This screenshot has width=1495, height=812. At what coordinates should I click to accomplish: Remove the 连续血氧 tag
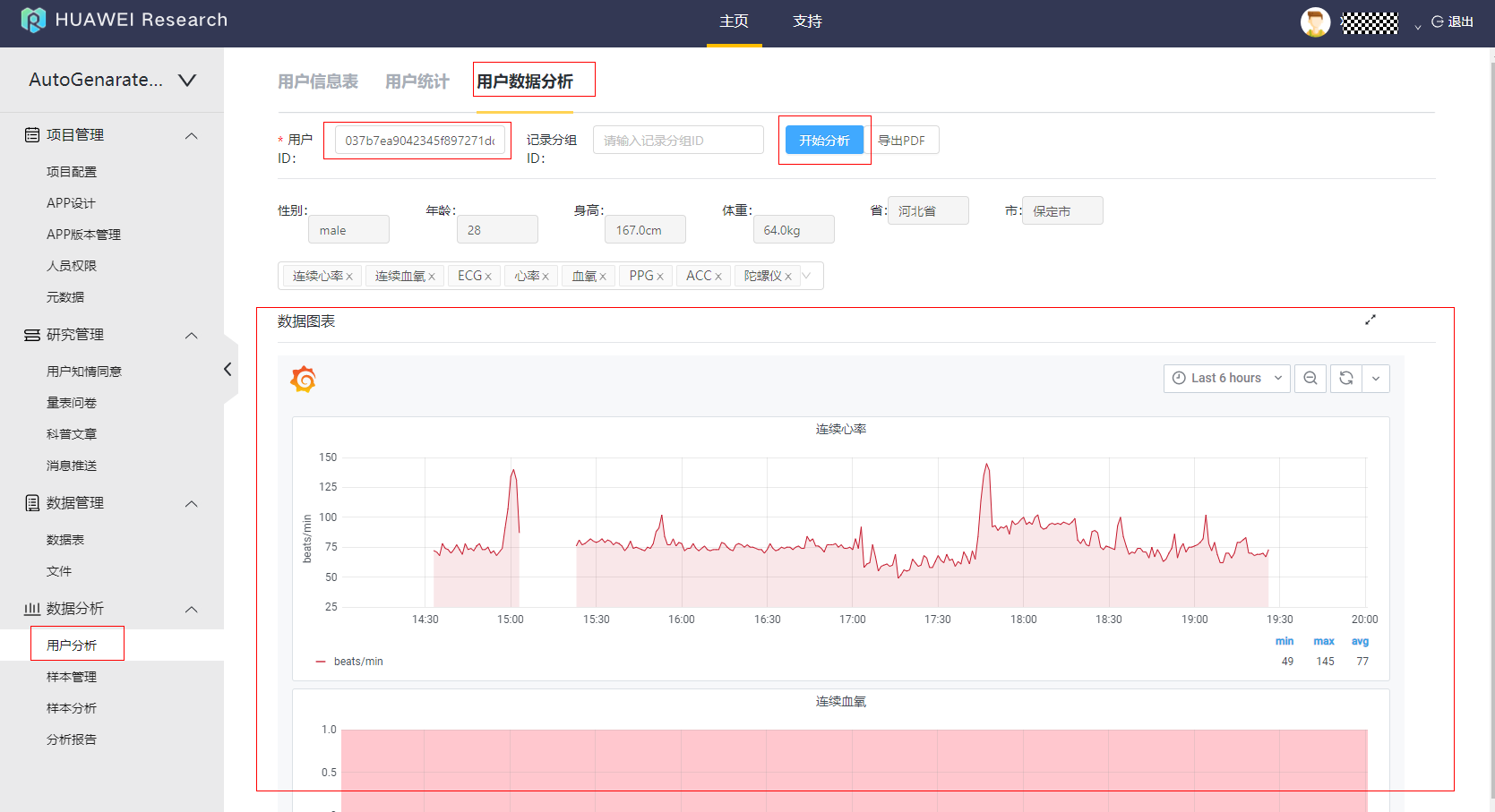(x=432, y=277)
